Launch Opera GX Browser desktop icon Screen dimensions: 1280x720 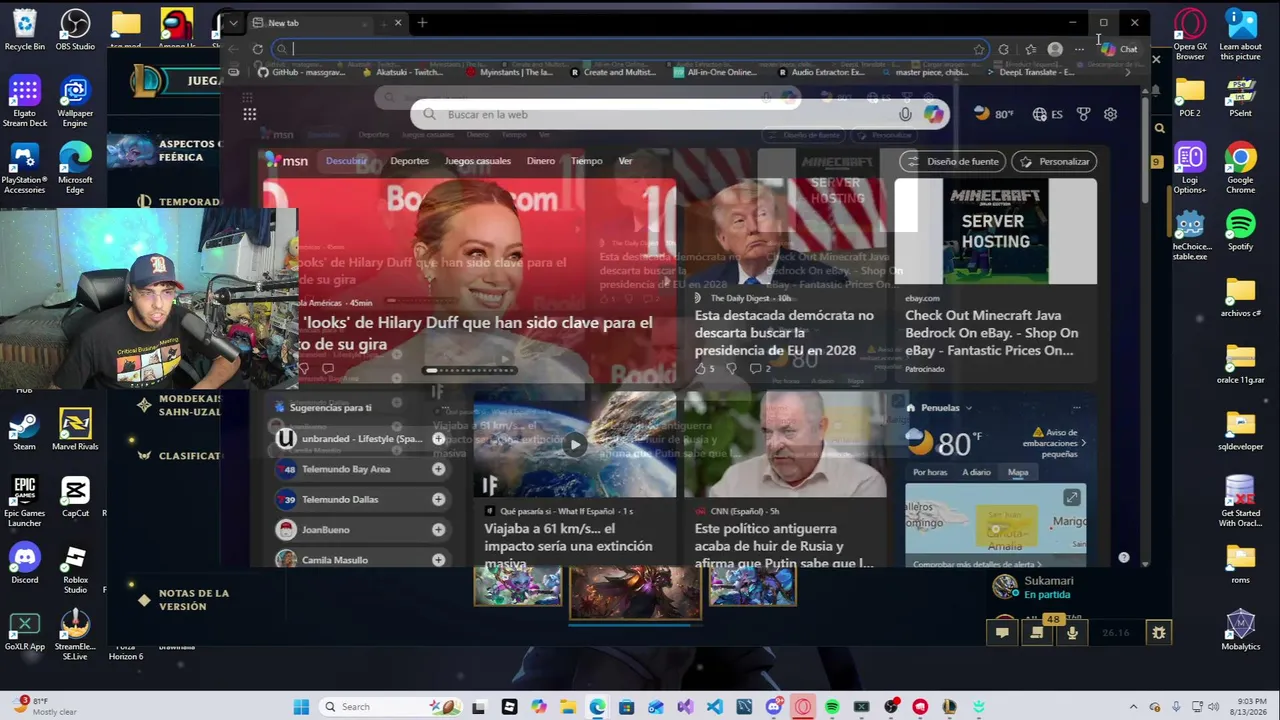point(1190,35)
